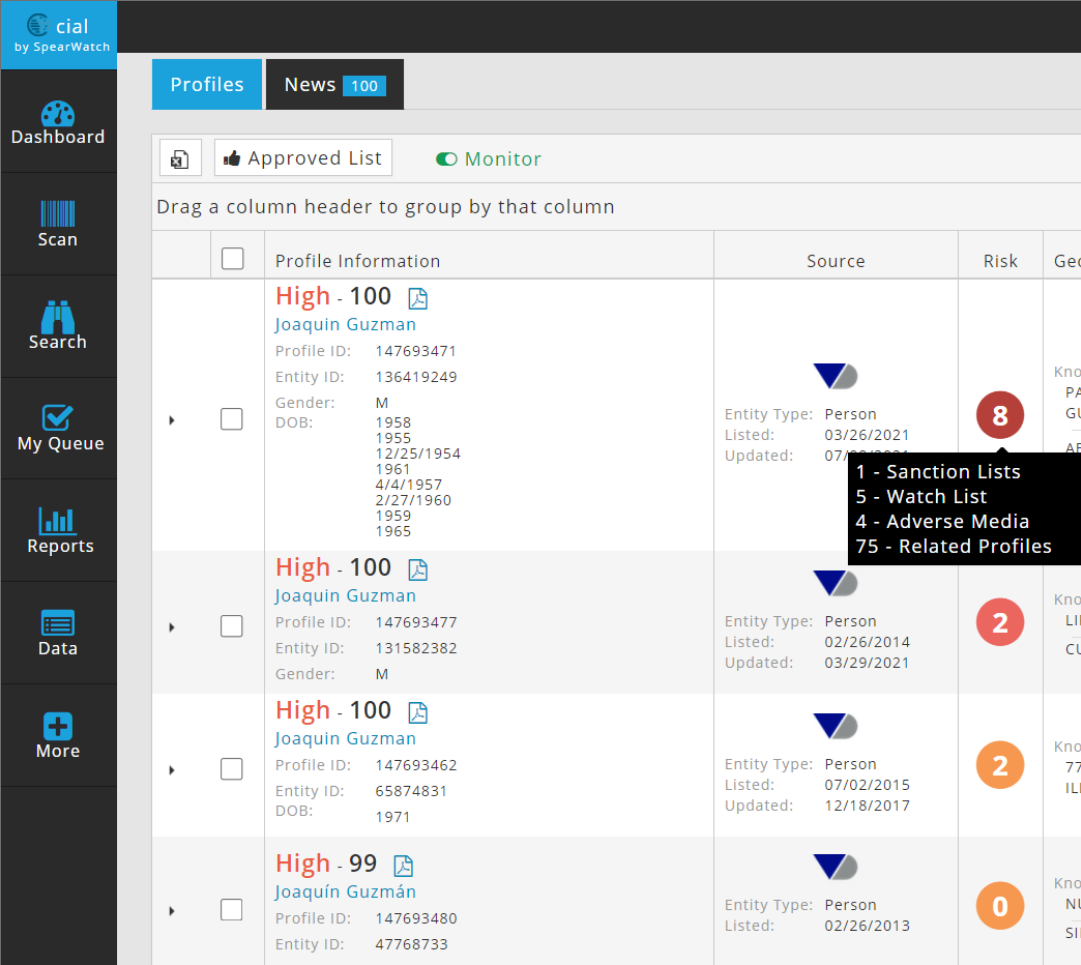Image resolution: width=1081 pixels, height=965 pixels.
Task: Expand row for profile 147693462
Action: click(x=172, y=770)
